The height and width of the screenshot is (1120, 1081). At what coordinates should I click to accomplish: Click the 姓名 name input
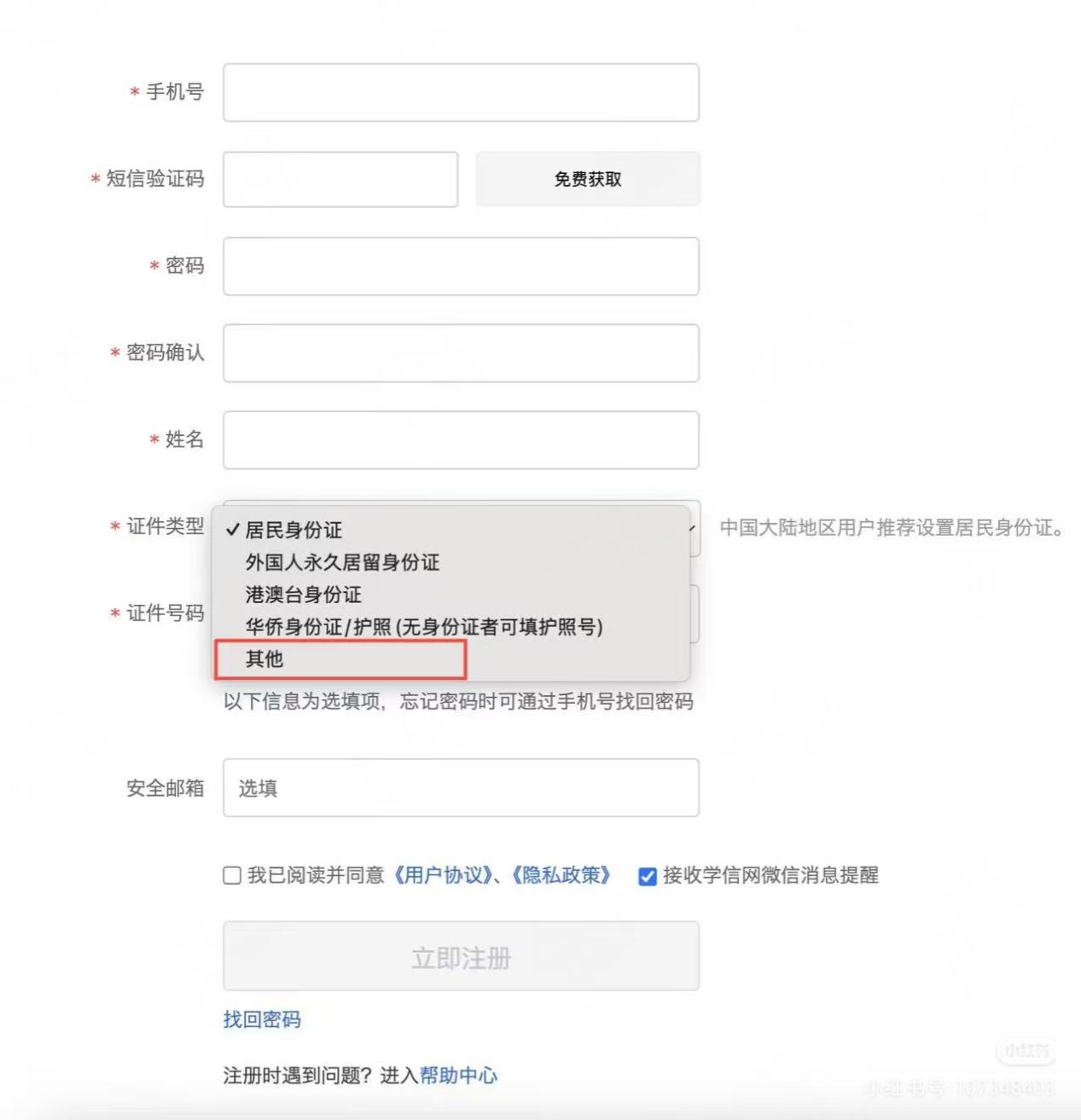click(461, 440)
